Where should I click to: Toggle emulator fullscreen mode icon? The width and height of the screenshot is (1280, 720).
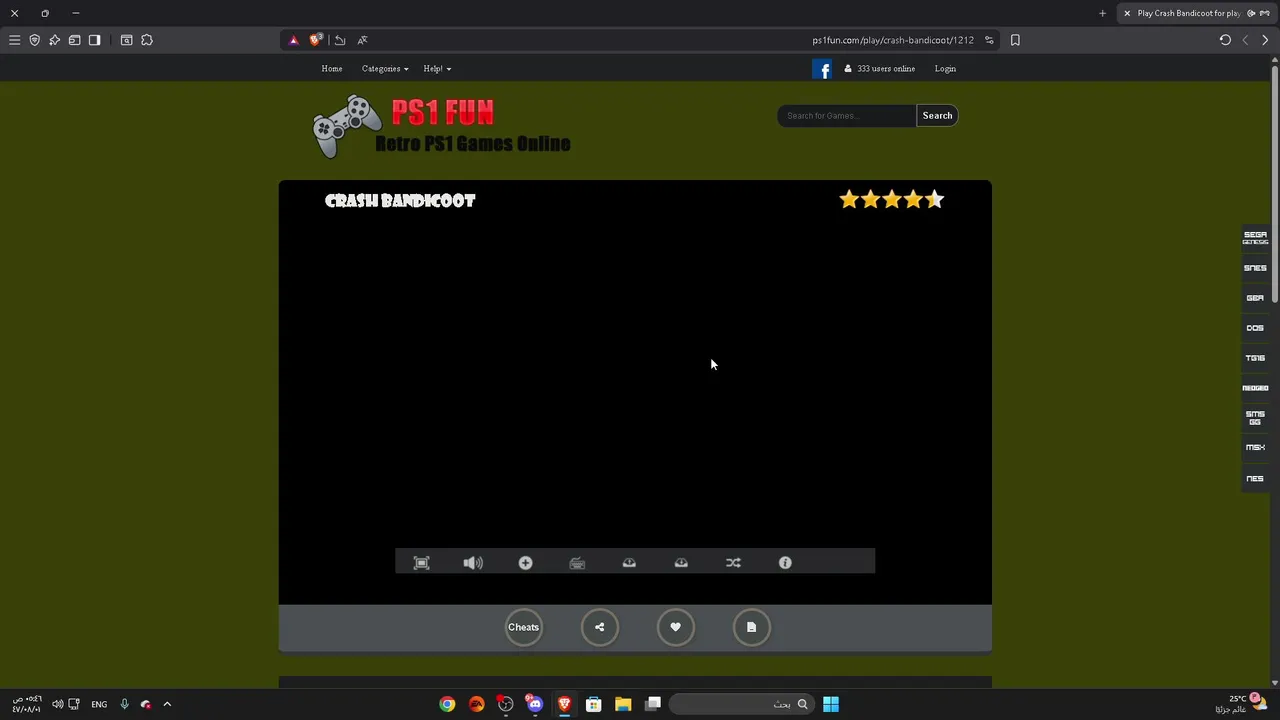pyautogui.click(x=421, y=563)
